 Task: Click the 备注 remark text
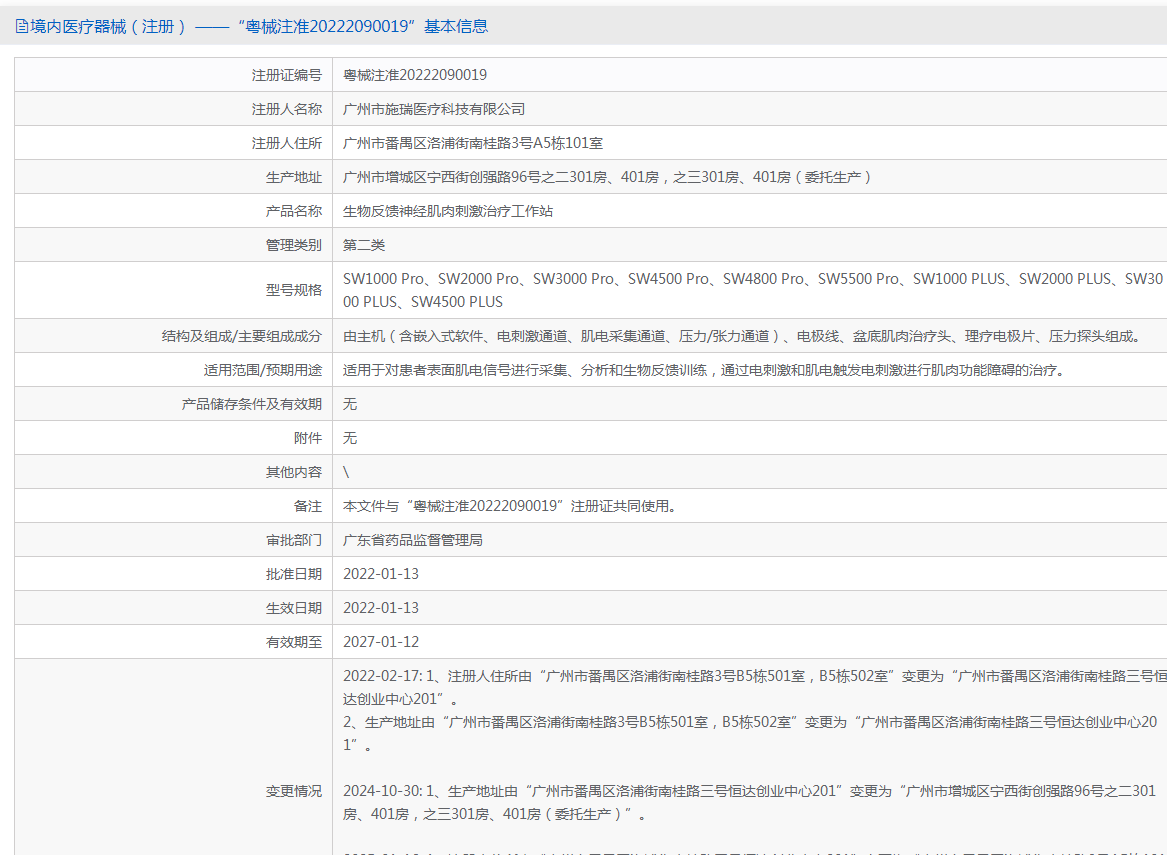pyautogui.click(x=510, y=506)
